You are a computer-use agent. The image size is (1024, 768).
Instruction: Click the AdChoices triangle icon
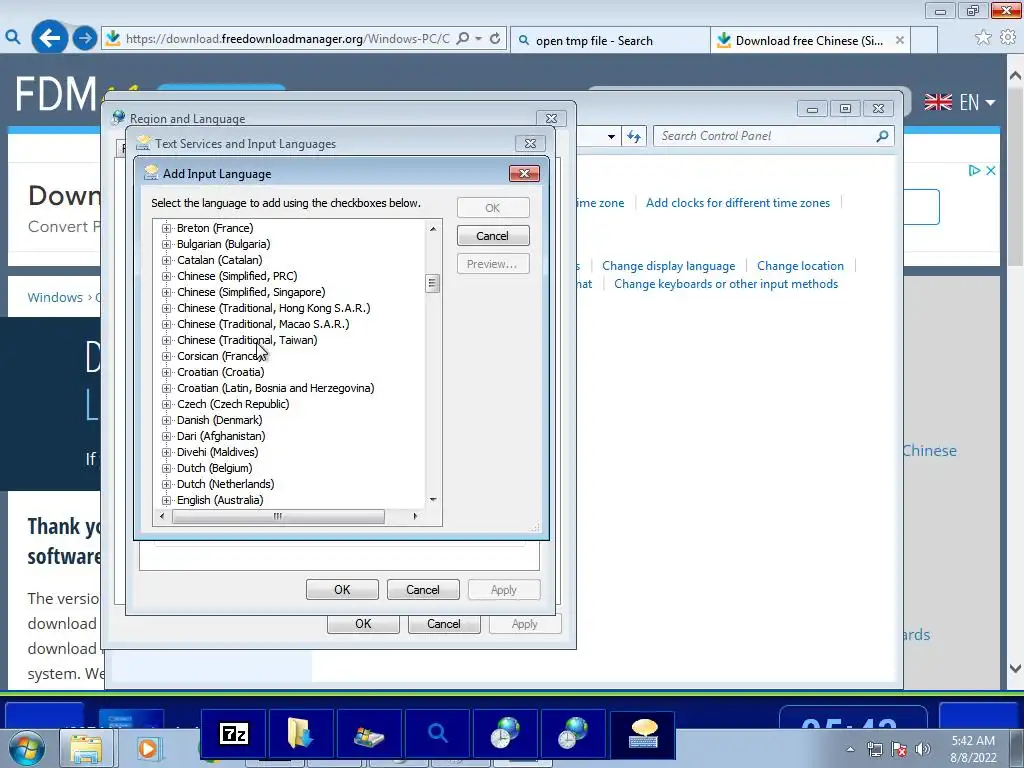click(x=974, y=170)
